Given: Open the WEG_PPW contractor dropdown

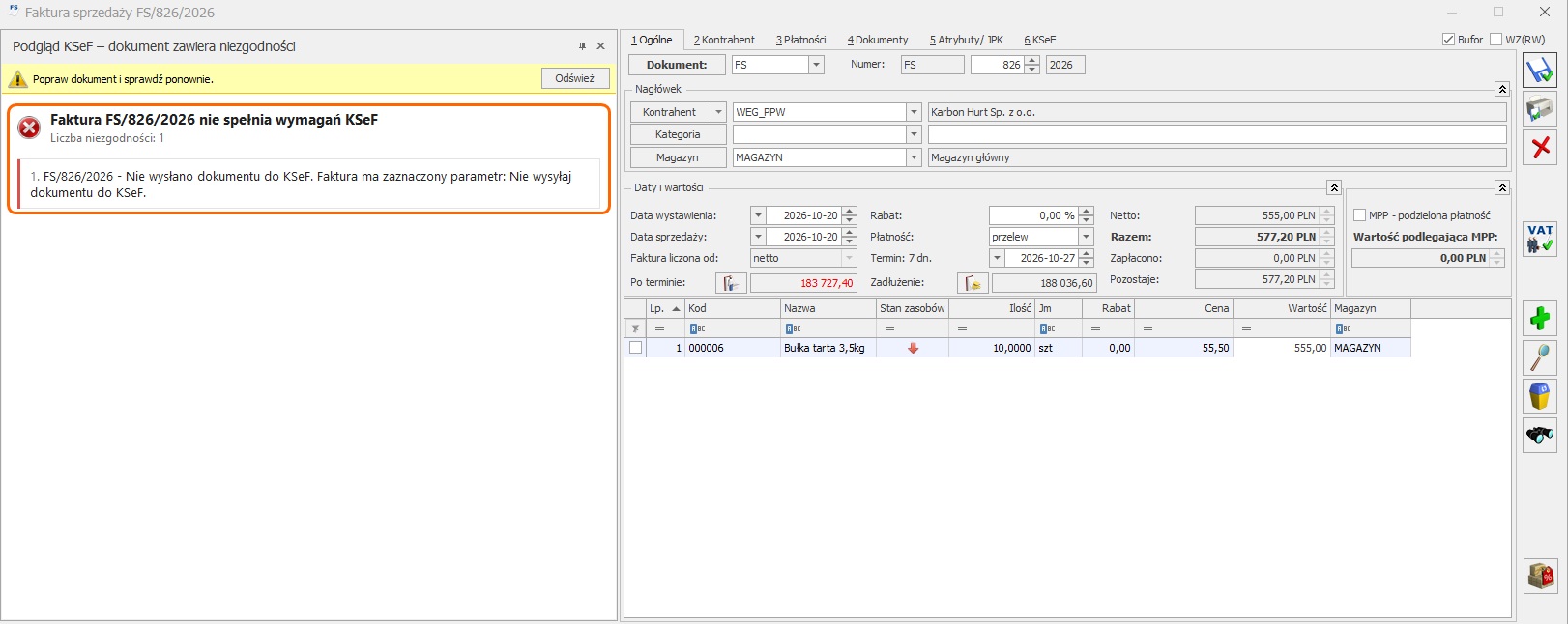Looking at the screenshot, I should (914, 112).
